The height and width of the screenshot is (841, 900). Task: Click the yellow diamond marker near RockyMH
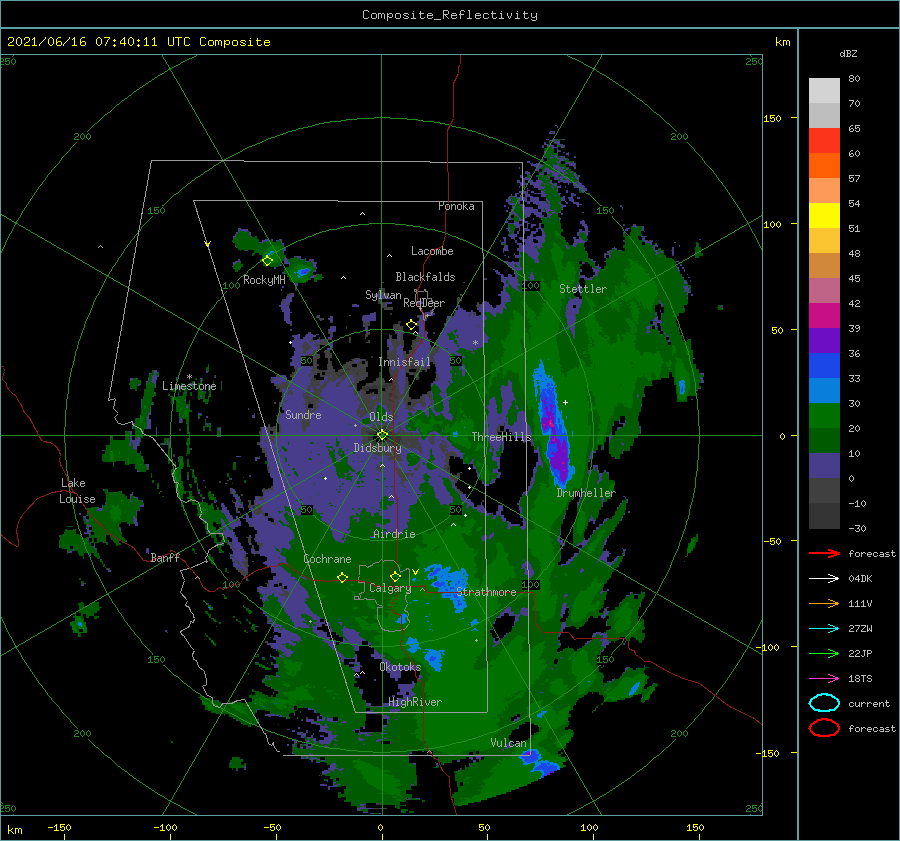pos(267,261)
